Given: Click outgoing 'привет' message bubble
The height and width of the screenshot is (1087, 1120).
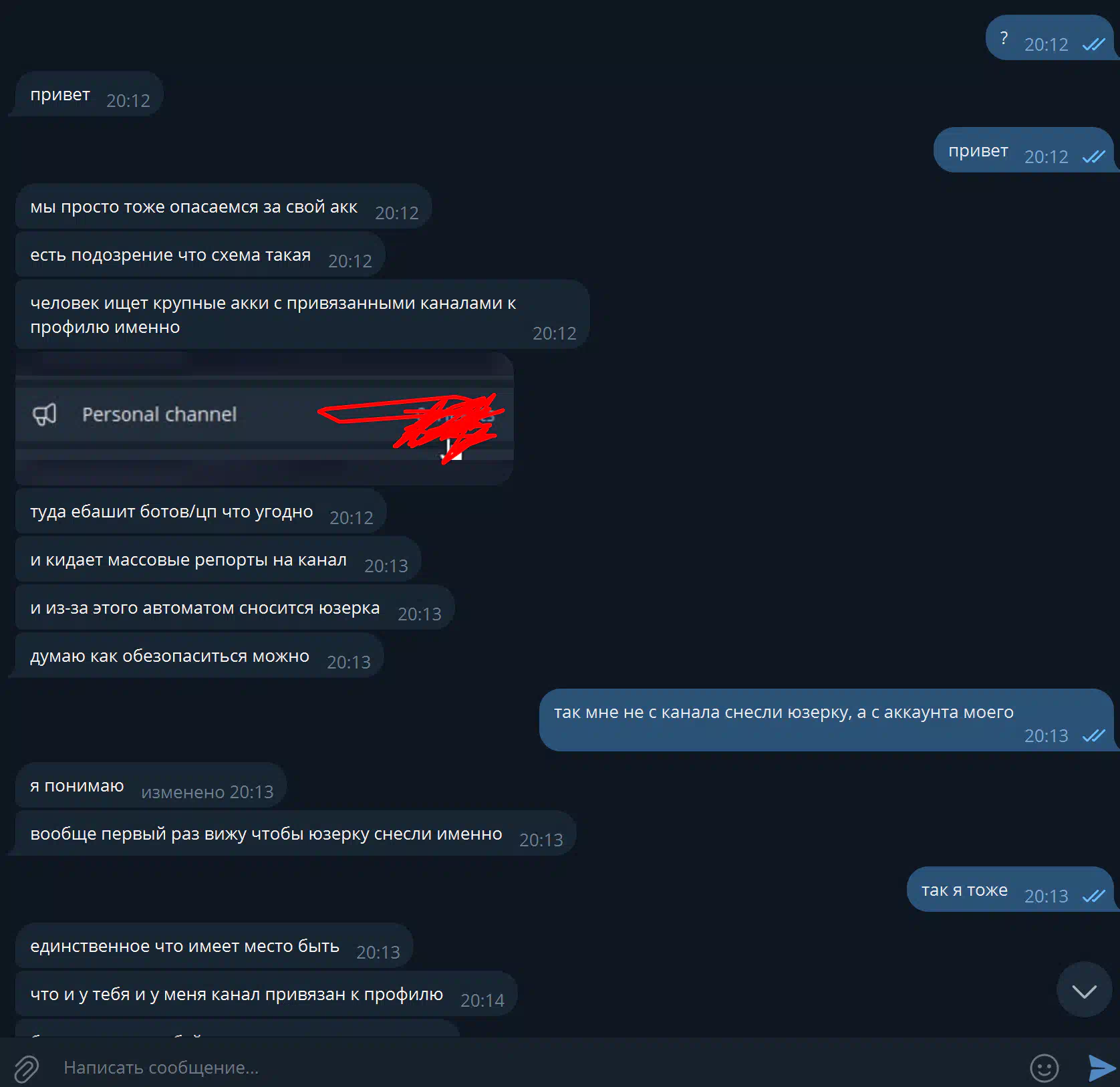Looking at the screenshot, I should (1024, 150).
